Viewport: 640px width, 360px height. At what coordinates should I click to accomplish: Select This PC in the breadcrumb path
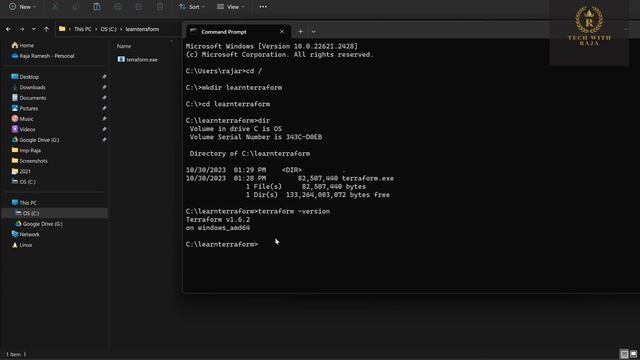83,29
